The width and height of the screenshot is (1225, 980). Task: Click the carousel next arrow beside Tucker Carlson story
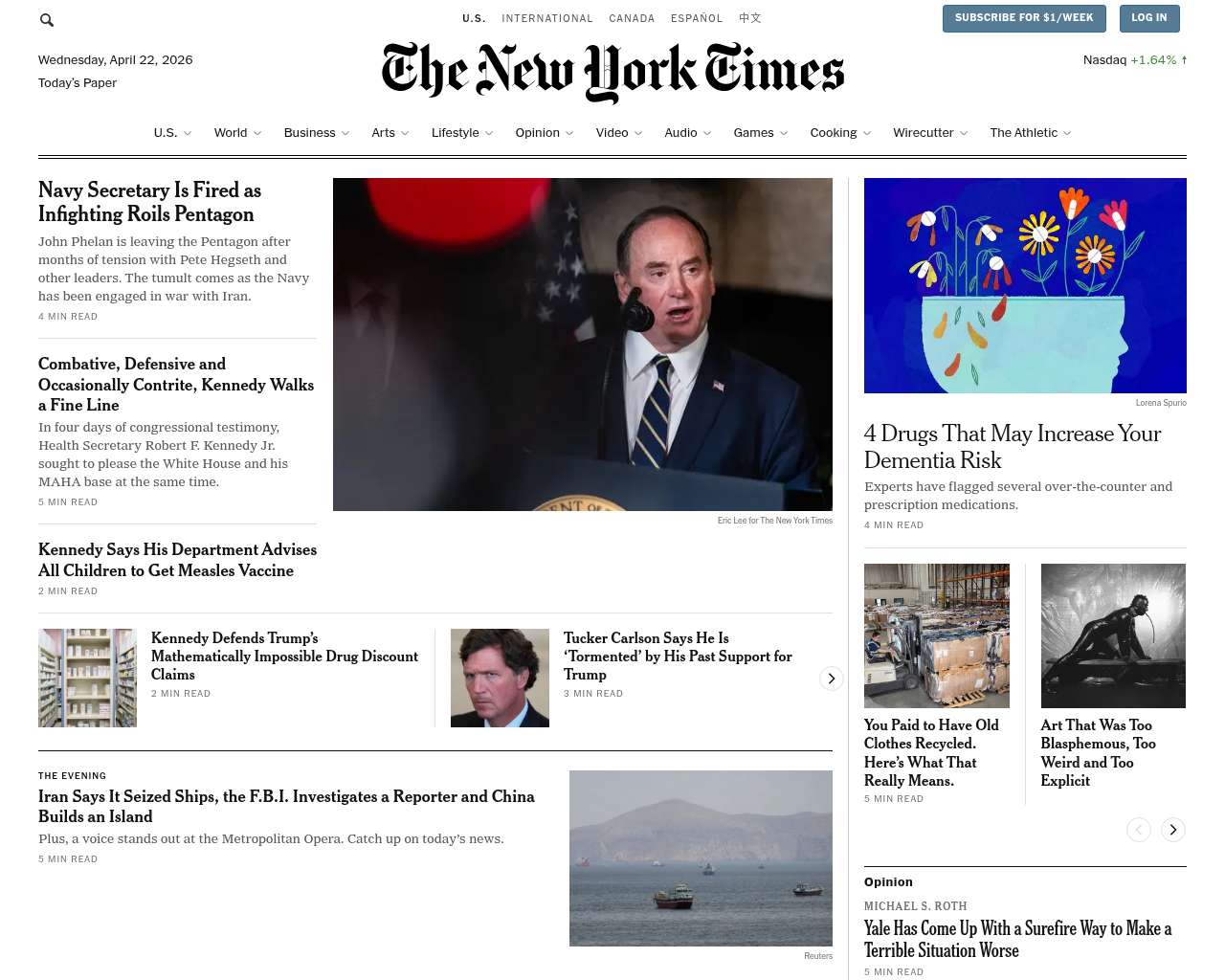[x=832, y=679]
